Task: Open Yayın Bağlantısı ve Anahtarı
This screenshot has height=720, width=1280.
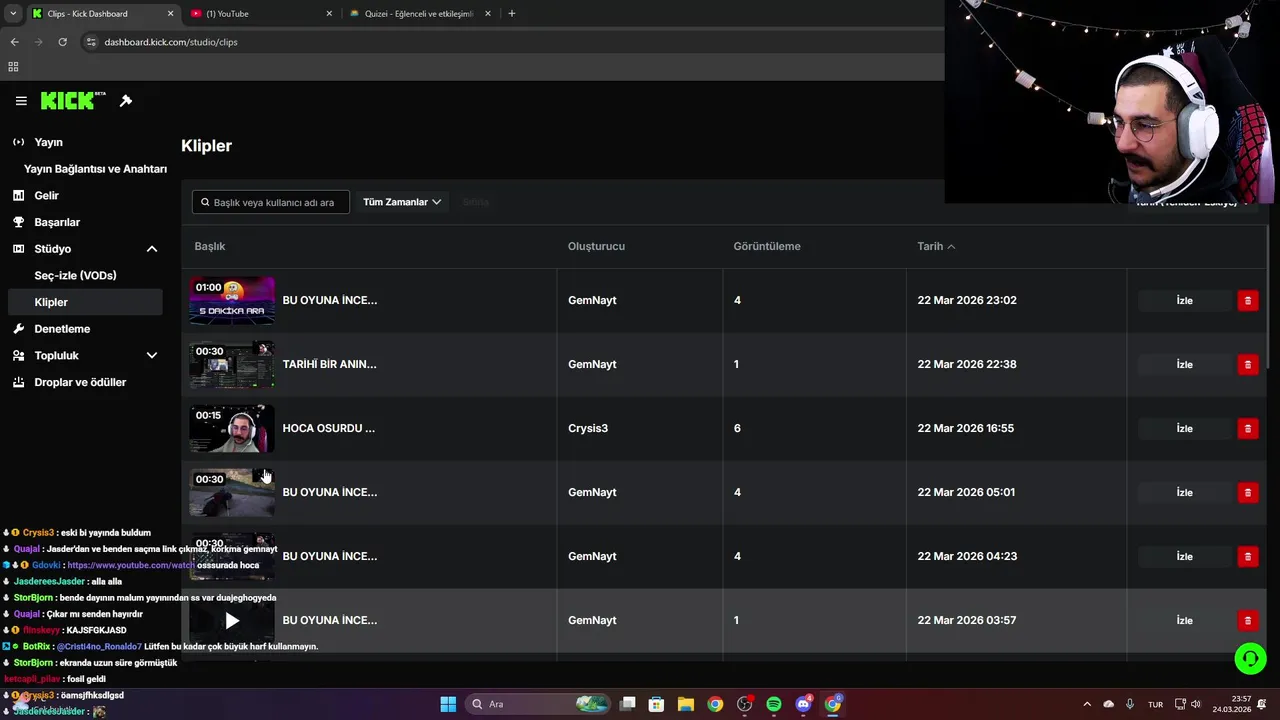Action: [x=95, y=169]
